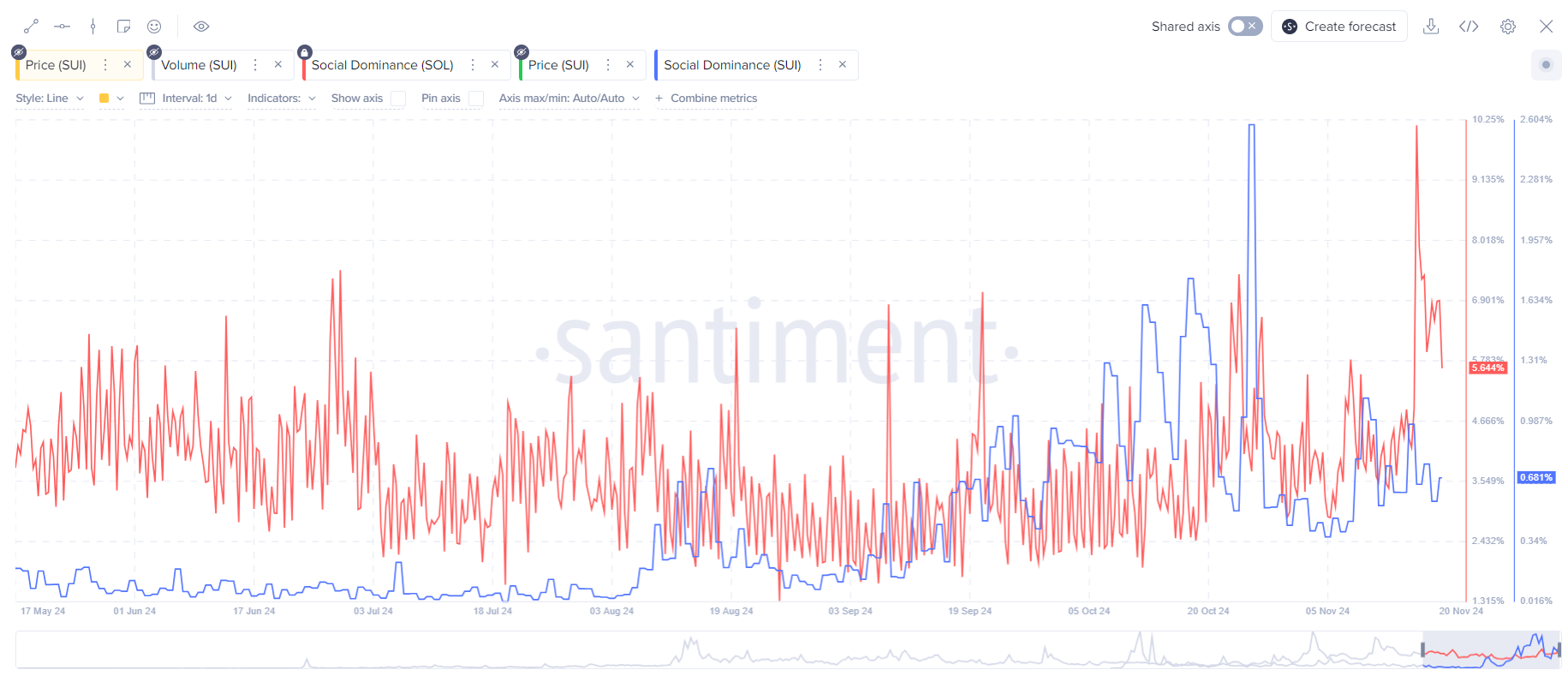Remove the green Price (SUI) metric

point(630,64)
